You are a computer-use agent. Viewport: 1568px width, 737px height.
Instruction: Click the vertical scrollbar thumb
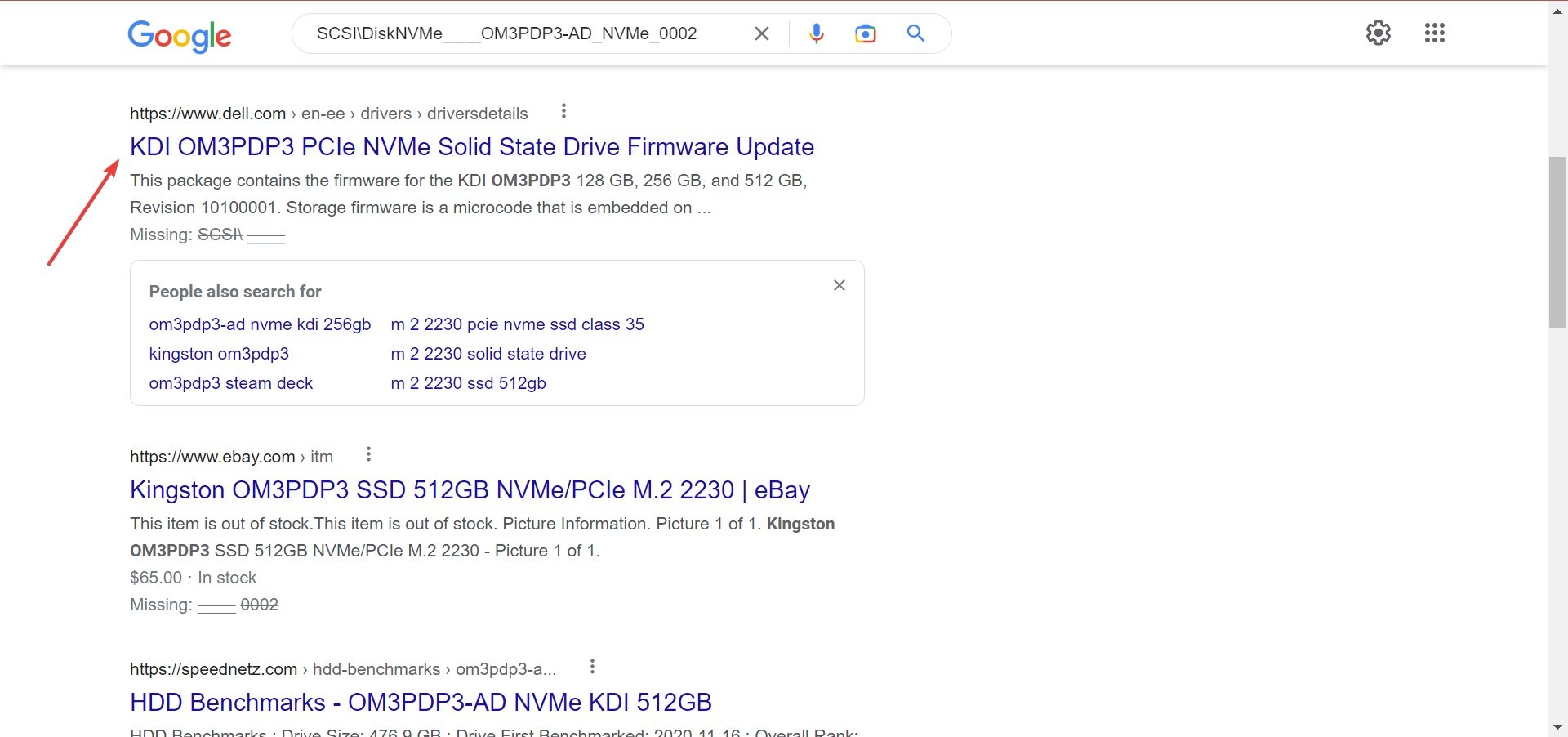1557,242
